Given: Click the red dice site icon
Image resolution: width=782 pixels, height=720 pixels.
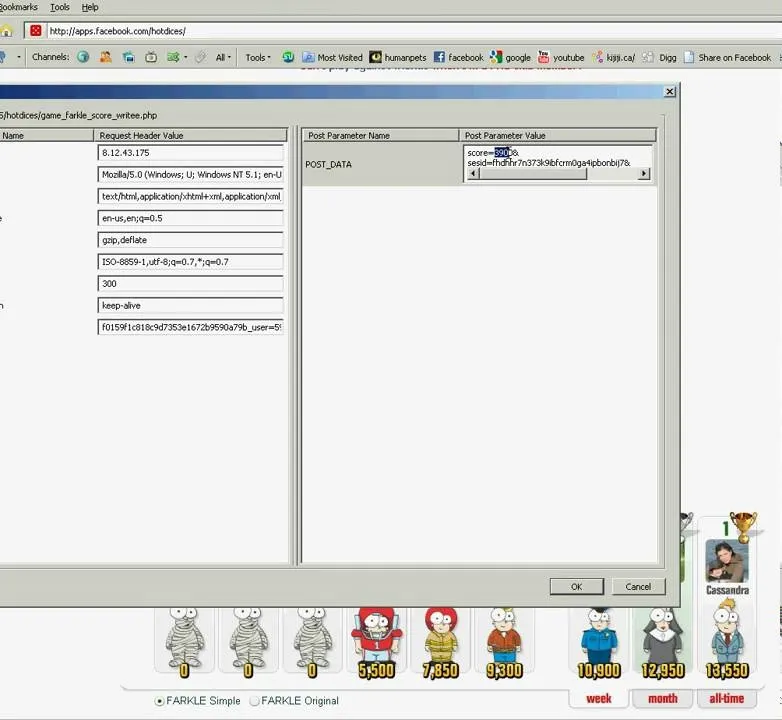Looking at the screenshot, I should pyautogui.click(x=35, y=31).
